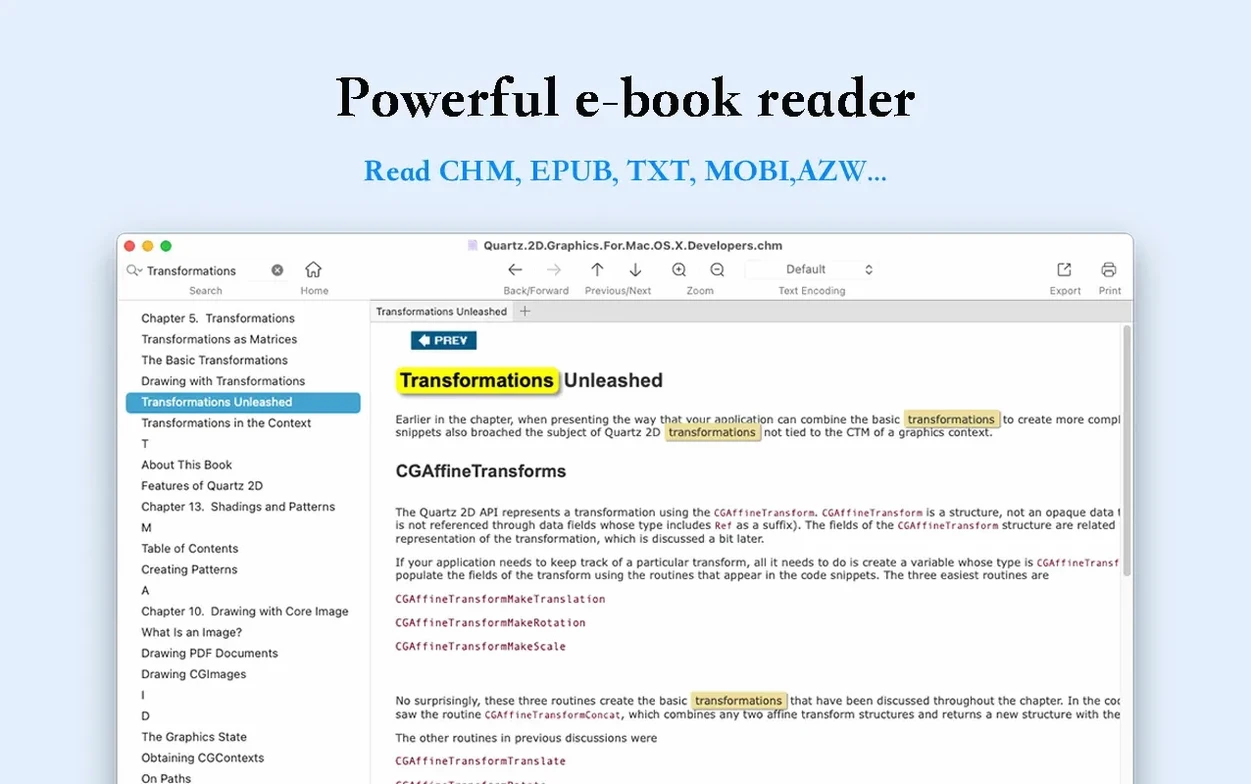Jump to next page with down arrow
Image resolution: width=1251 pixels, height=784 pixels.
point(635,270)
